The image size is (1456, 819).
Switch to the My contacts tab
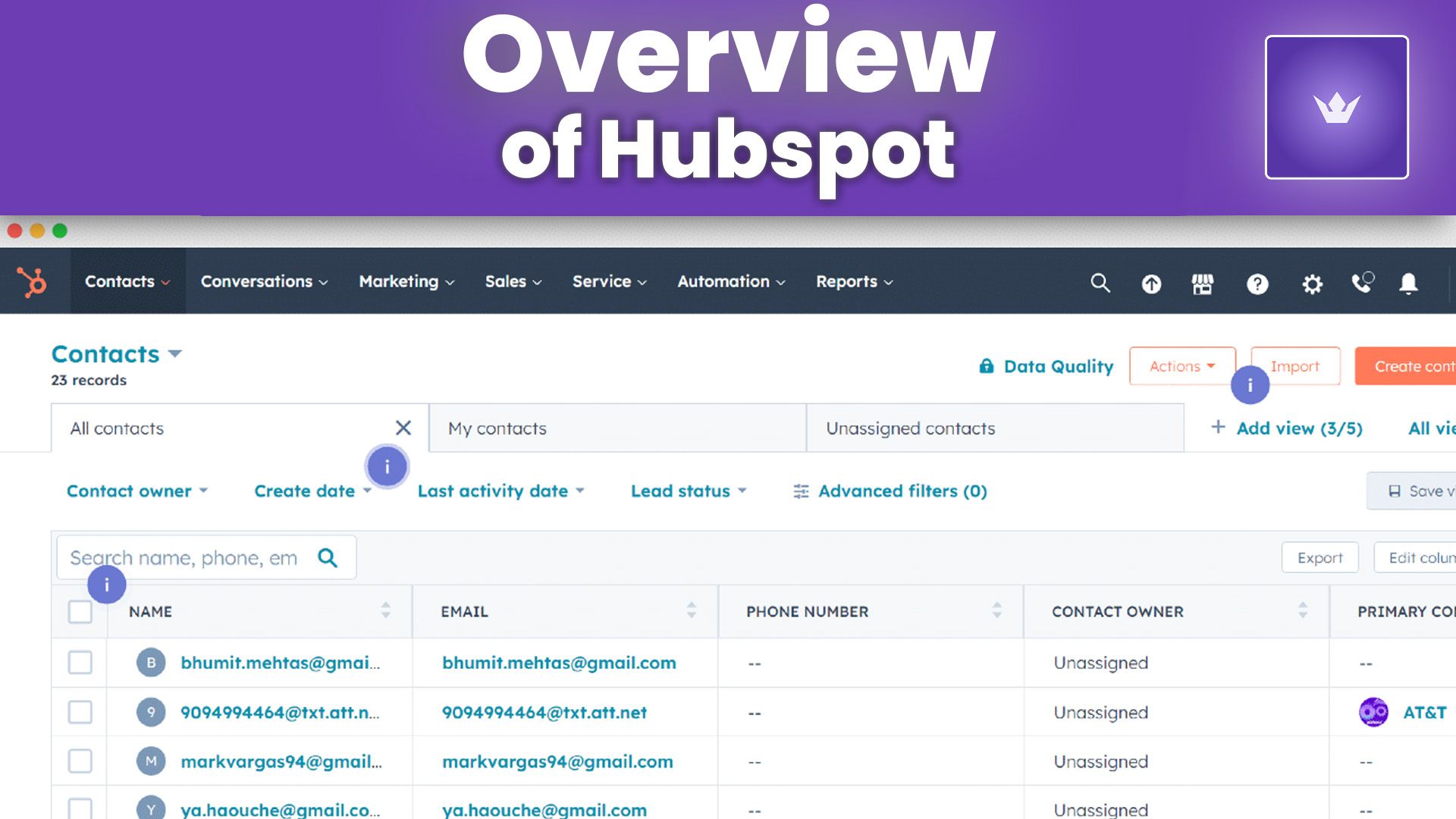coord(617,428)
